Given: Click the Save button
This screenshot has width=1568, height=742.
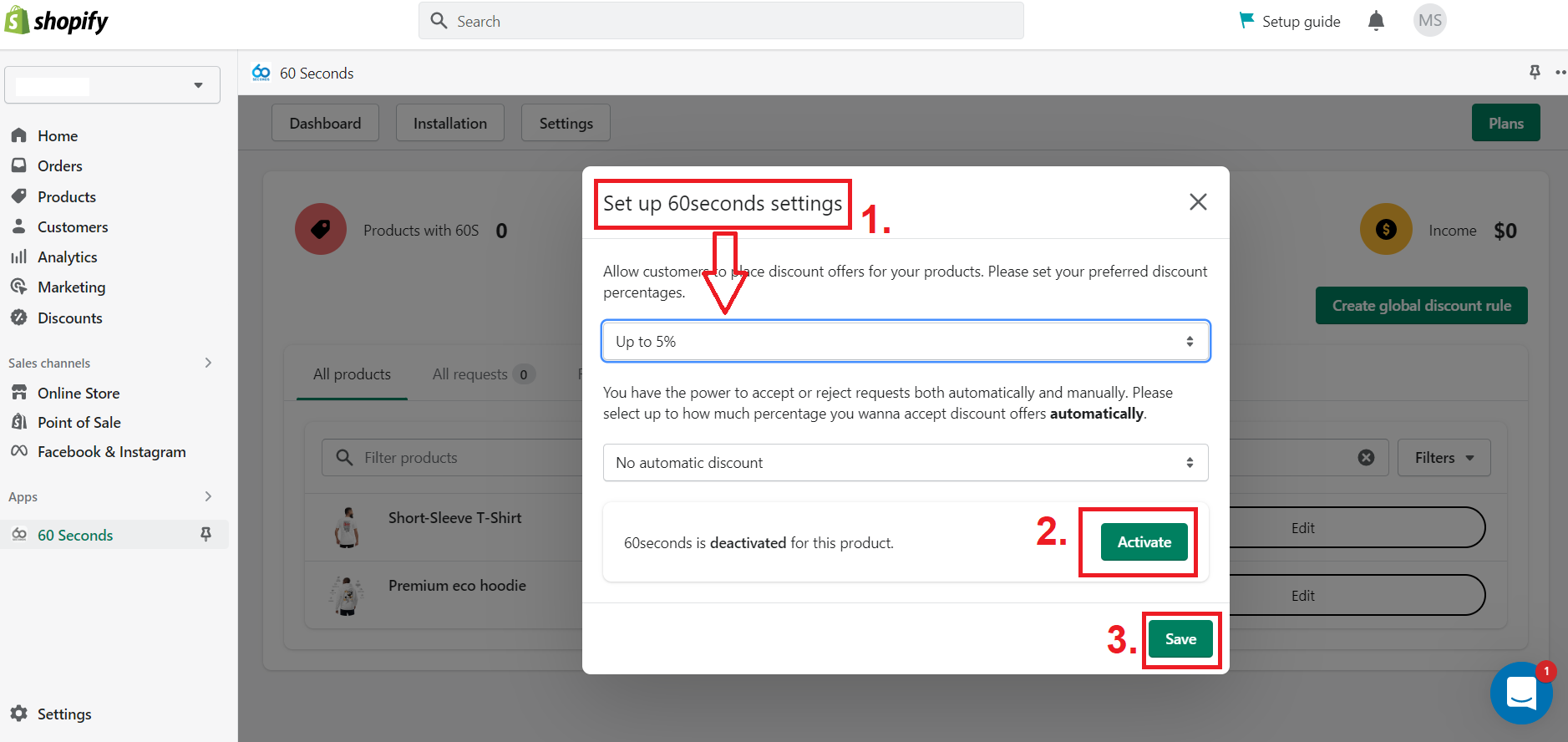Looking at the screenshot, I should pyautogui.click(x=1180, y=638).
